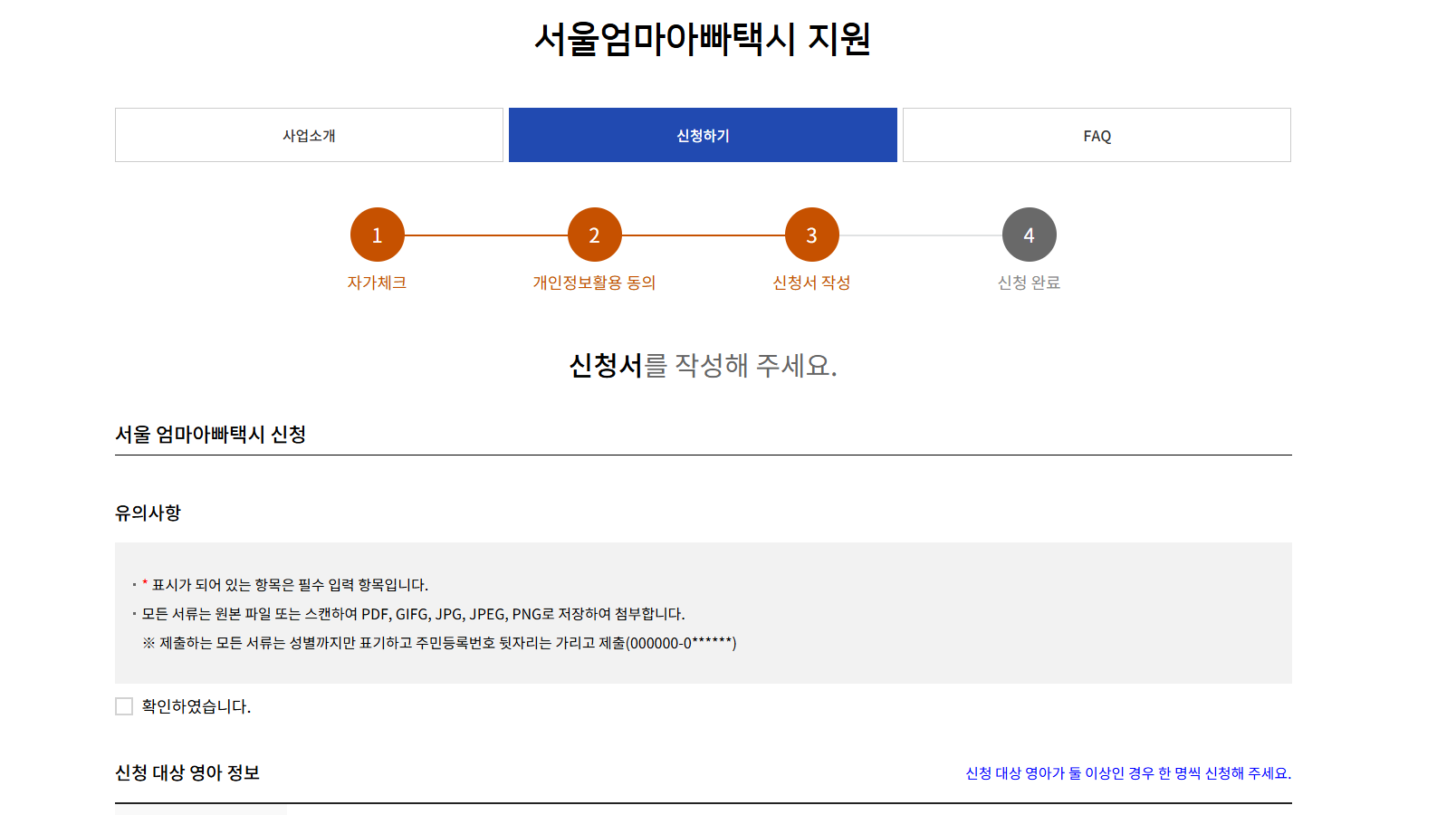1456x815 pixels.
Task: Select the 신청하기 tab
Action: point(703,135)
